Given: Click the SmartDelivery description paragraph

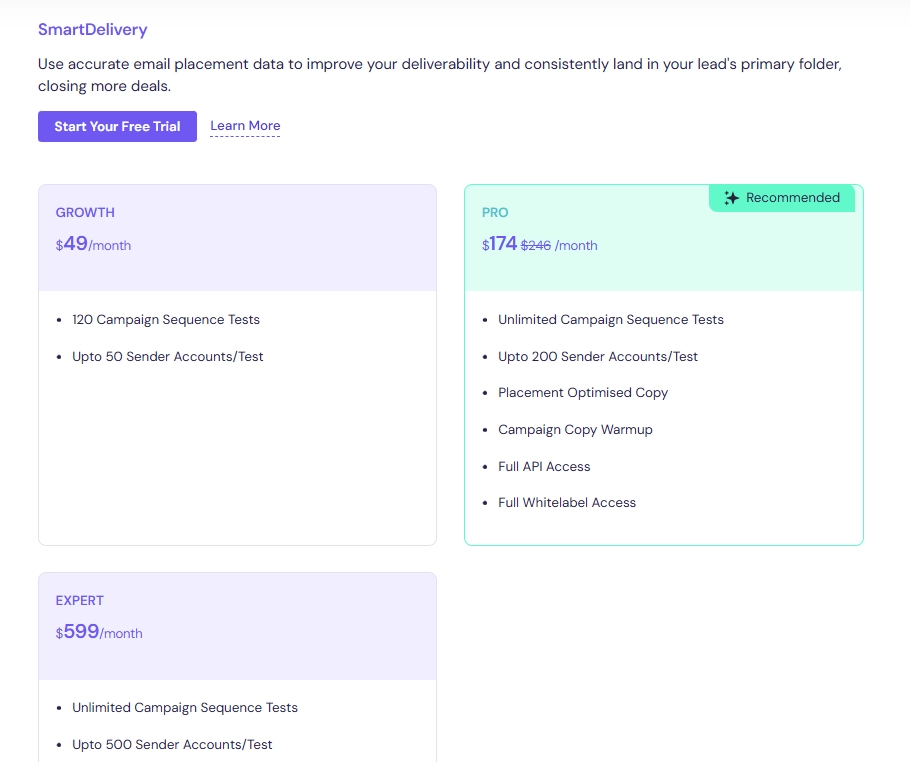Looking at the screenshot, I should tap(440, 75).
